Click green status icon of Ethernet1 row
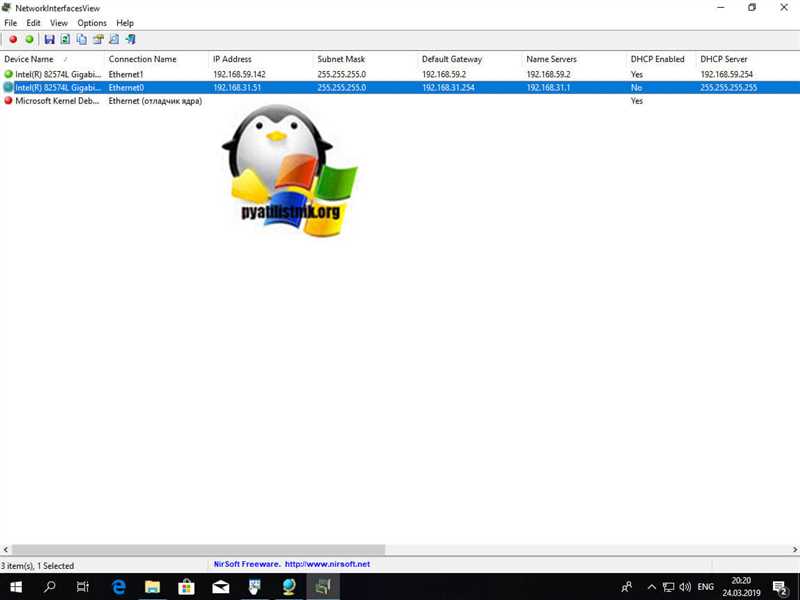The height and width of the screenshot is (600, 800). [x=8, y=74]
